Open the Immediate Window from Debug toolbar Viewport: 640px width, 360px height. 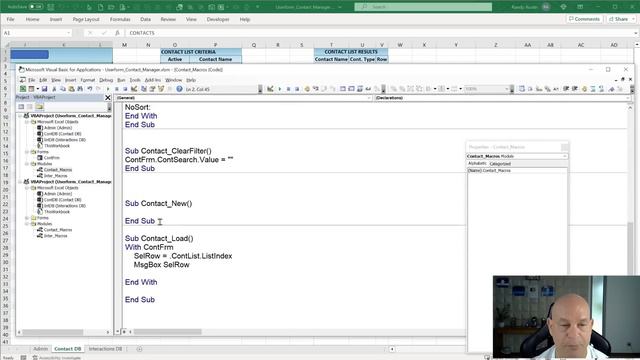point(351,89)
